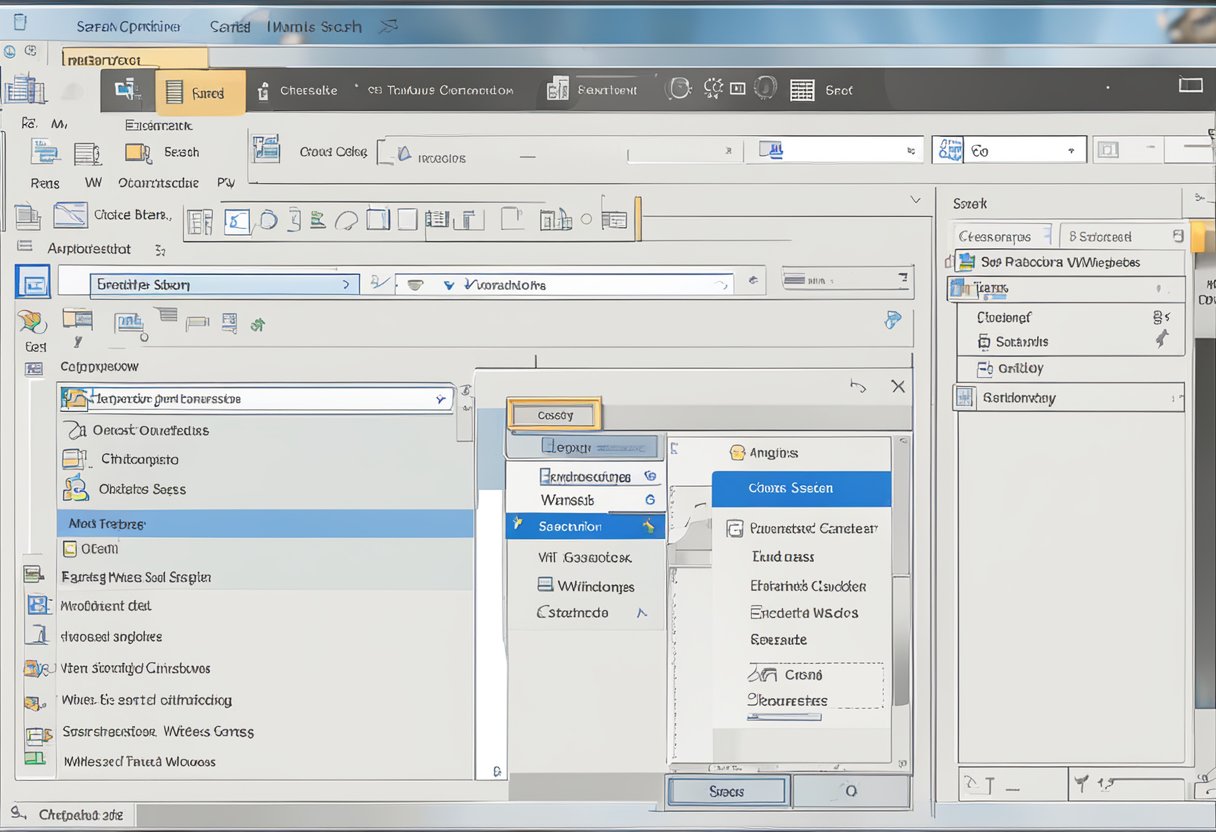Toggle the checkbox beside Oteam
The width and height of the screenshot is (1216, 832).
[x=70, y=548]
